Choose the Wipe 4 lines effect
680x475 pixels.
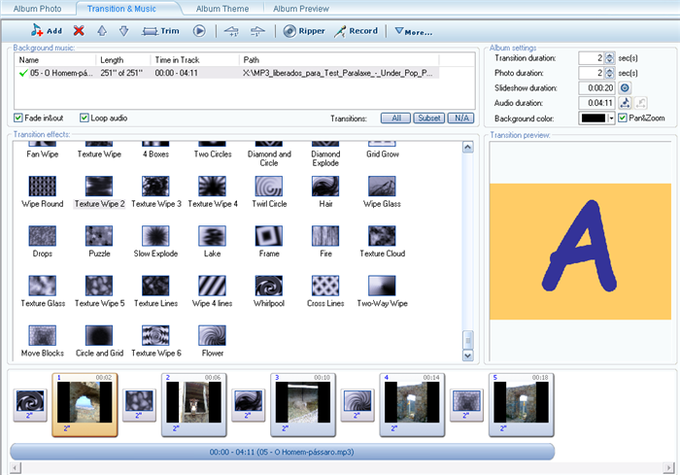(212, 292)
